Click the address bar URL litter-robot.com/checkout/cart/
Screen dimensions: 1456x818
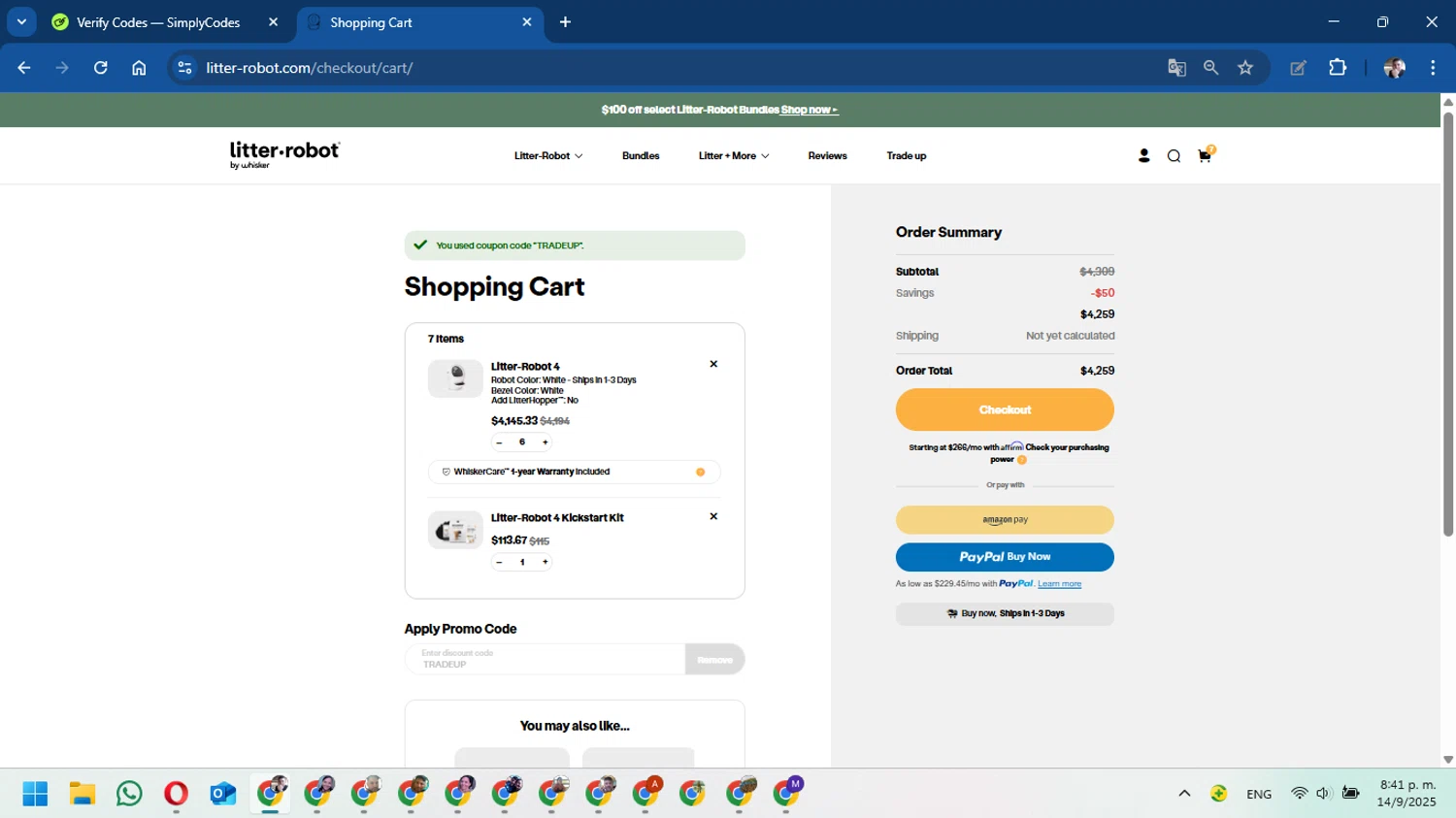pos(310,68)
